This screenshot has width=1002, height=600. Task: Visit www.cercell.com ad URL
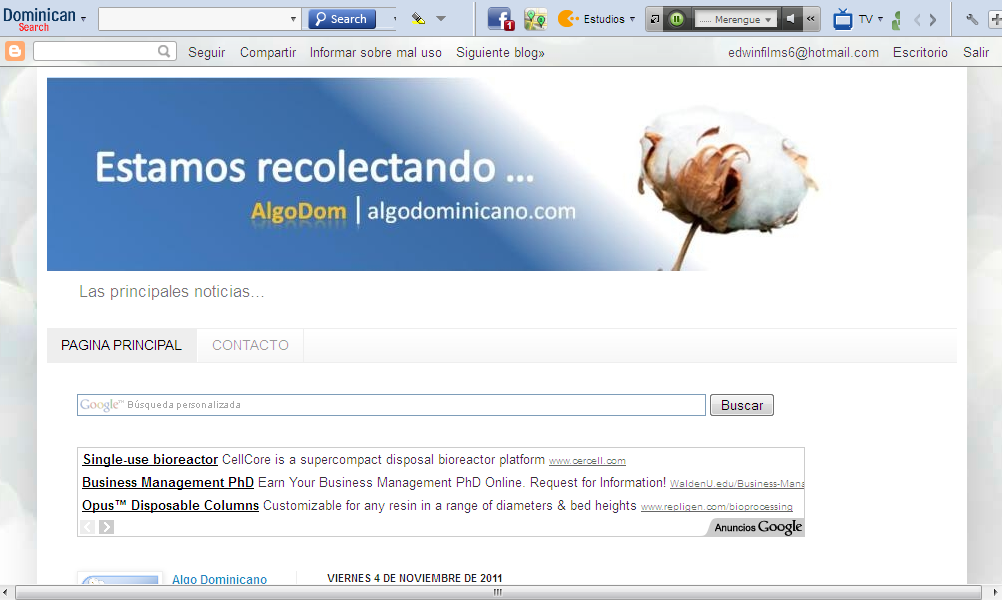[587, 461]
